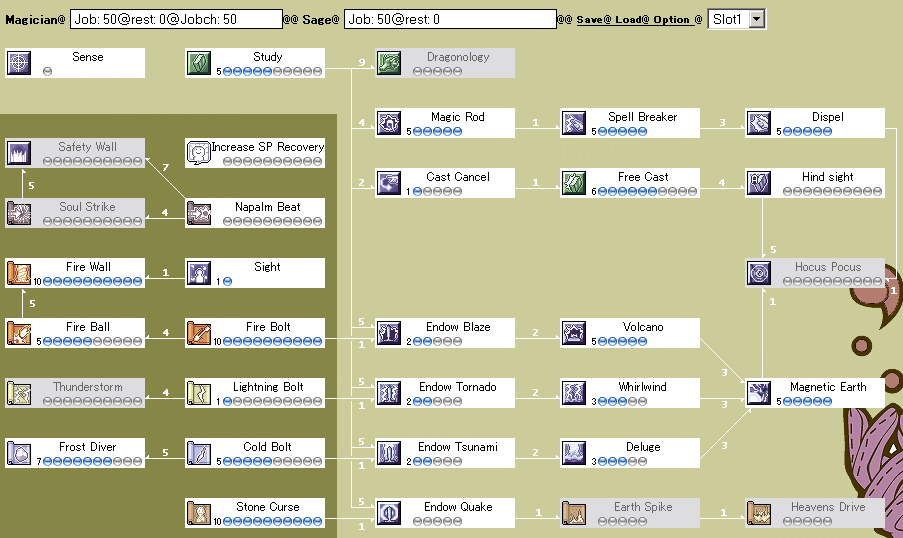Click the Magician job level input field

coord(176,19)
